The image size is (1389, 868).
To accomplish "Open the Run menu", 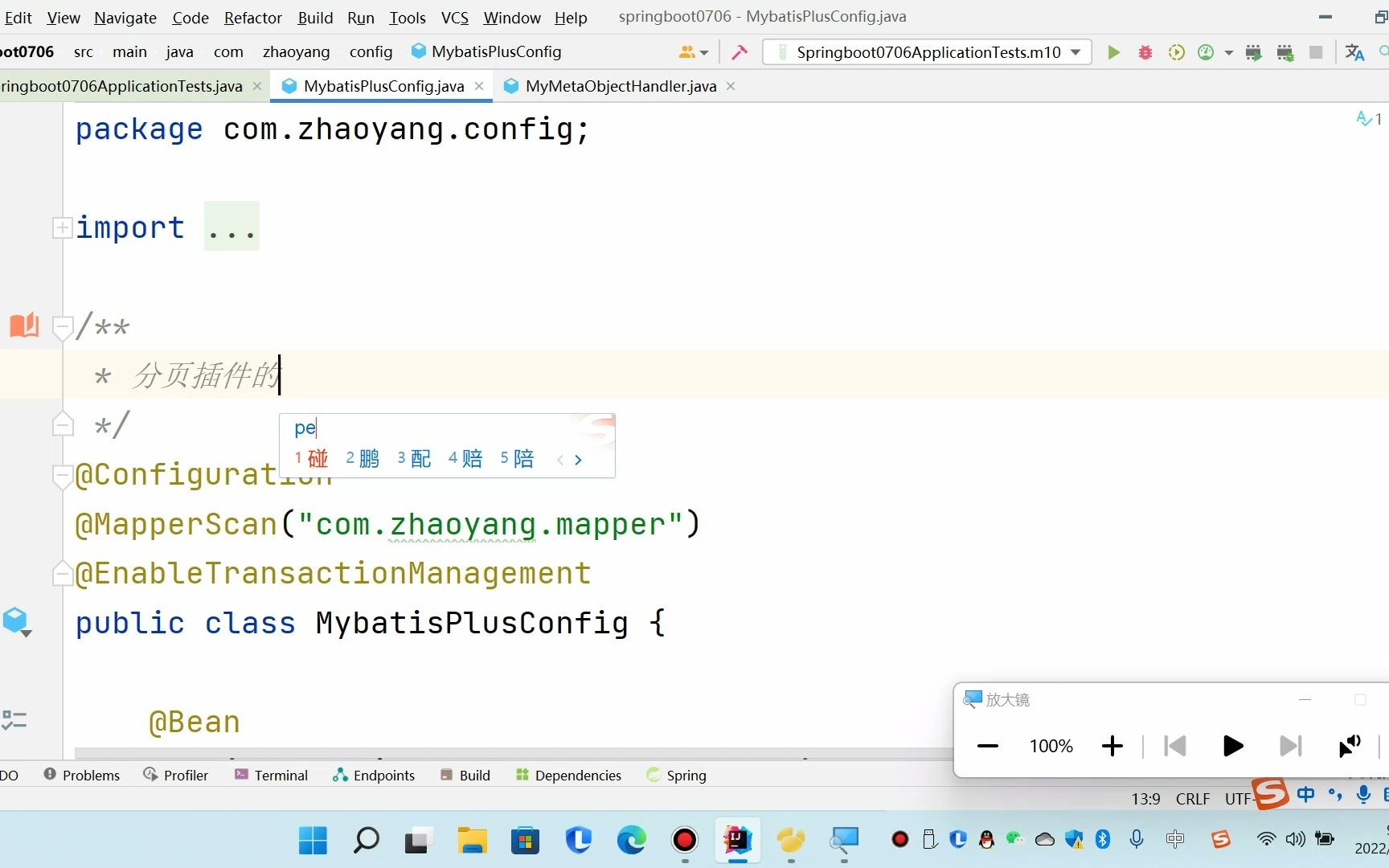I will pos(361,18).
